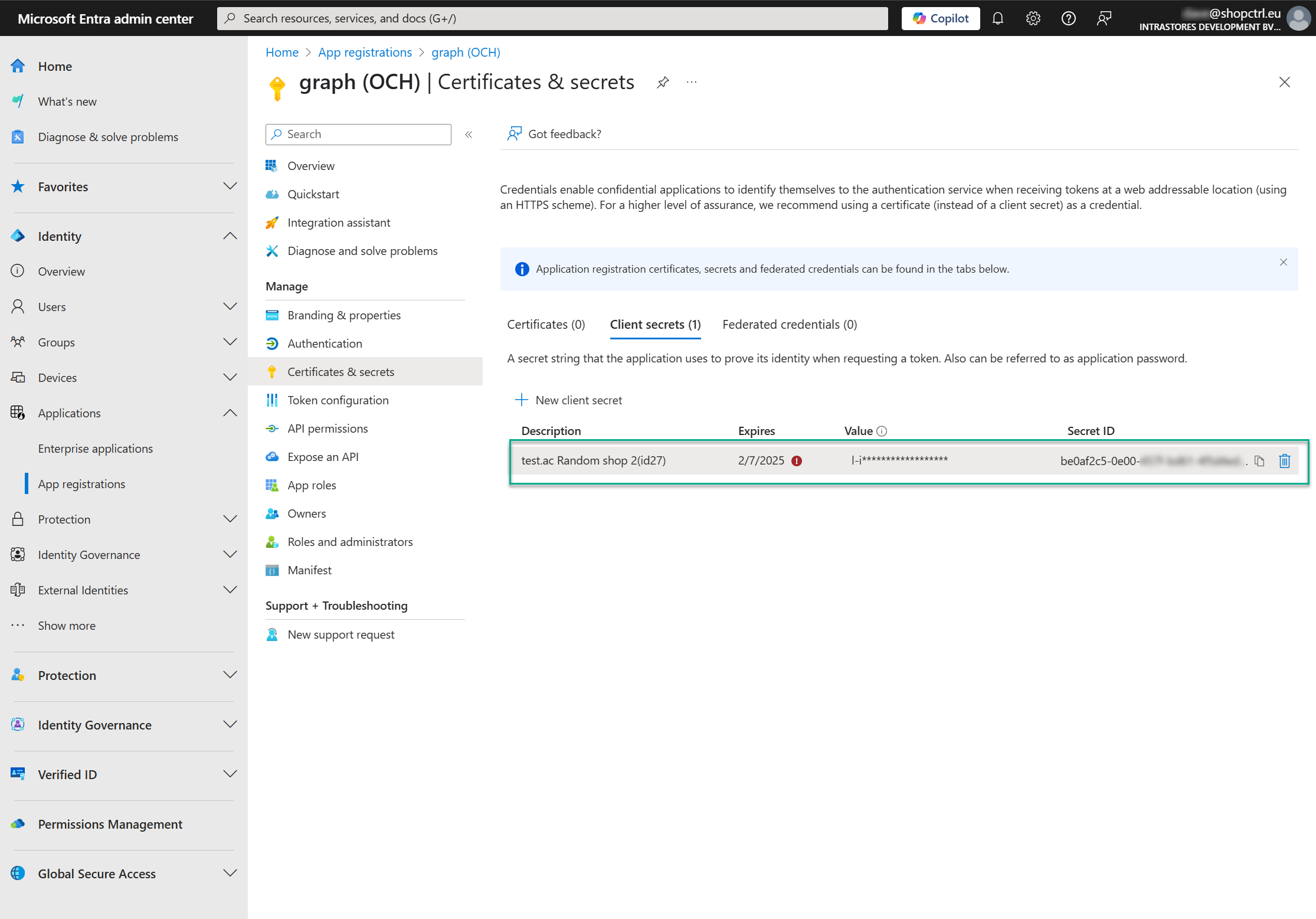Click the Value info icon
The width and height of the screenshot is (1316, 919).
882,431
